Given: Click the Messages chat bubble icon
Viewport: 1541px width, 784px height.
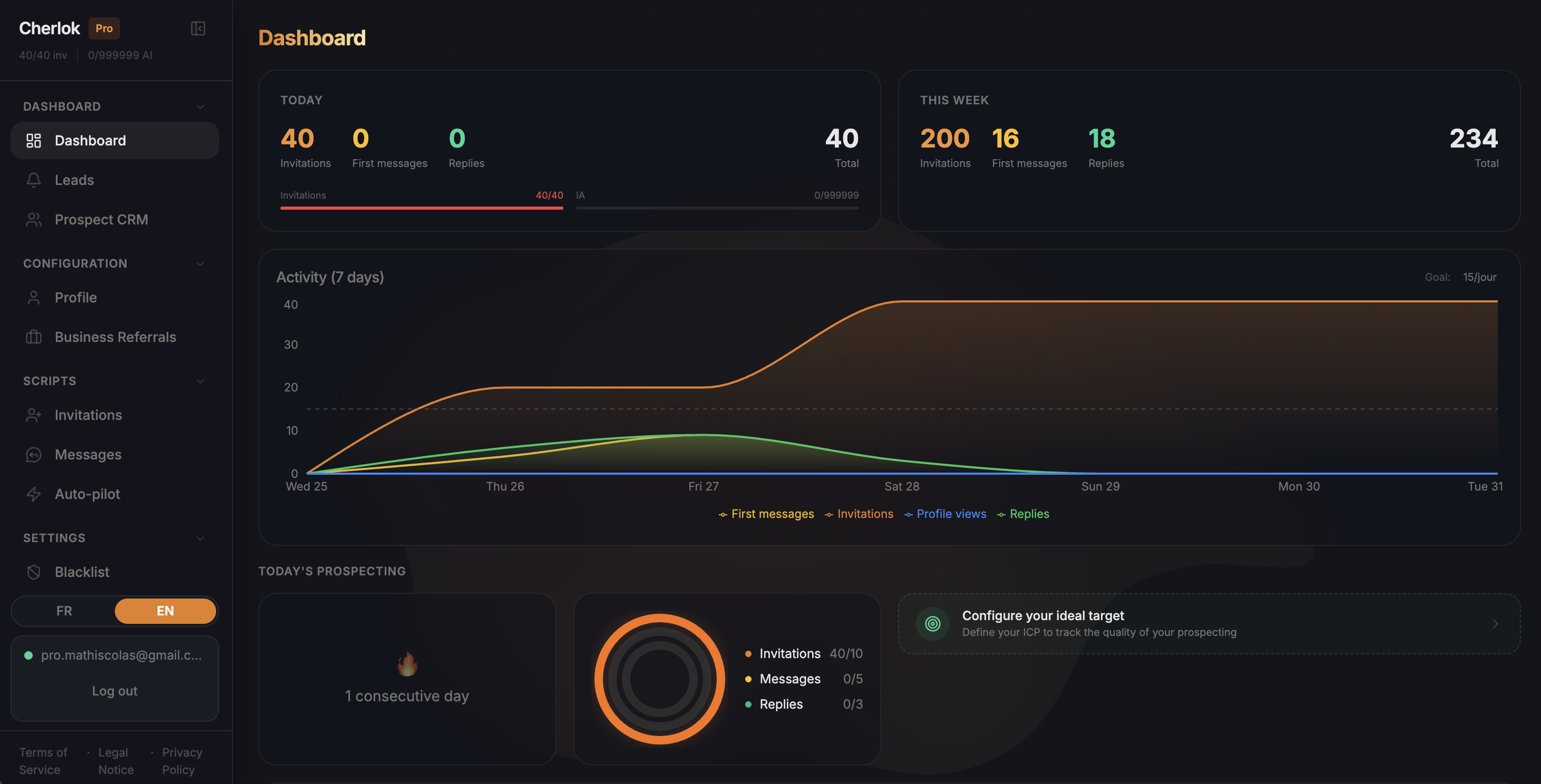Looking at the screenshot, I should click(34, 455).
